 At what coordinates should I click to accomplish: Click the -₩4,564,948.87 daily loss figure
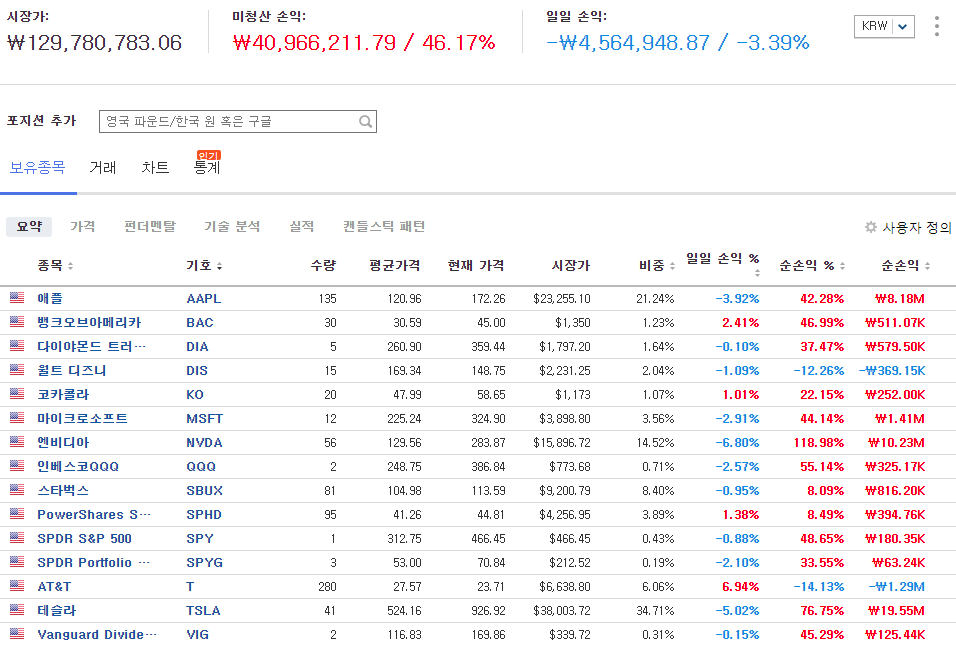pos(628,43)
